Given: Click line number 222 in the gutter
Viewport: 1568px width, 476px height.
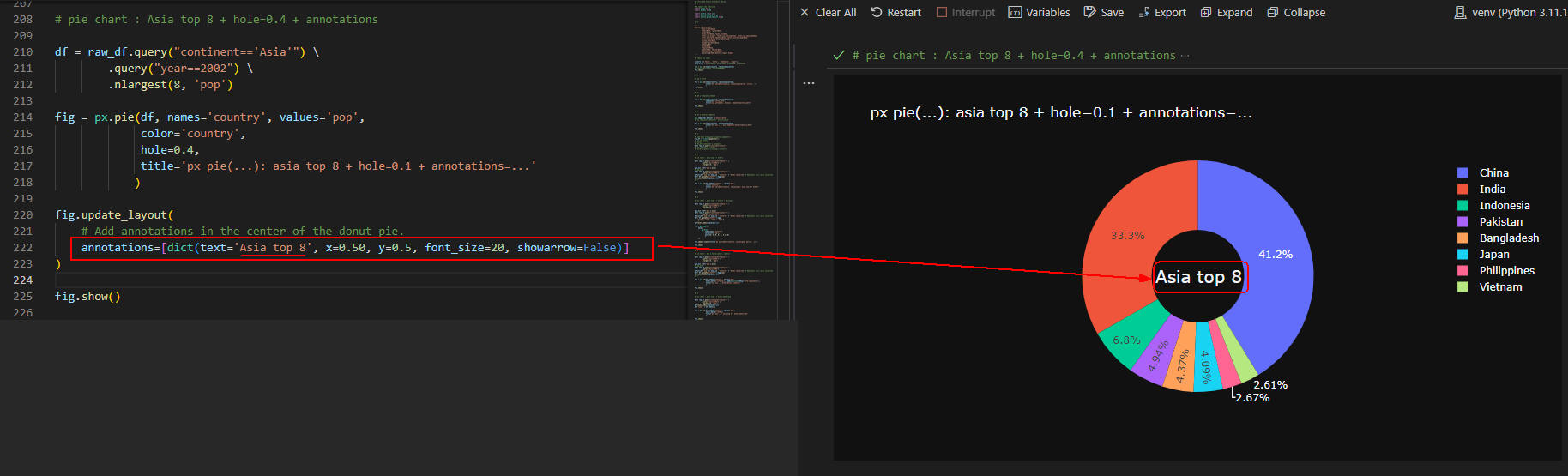Looking at the screenshot, I should tap(23, 248).
